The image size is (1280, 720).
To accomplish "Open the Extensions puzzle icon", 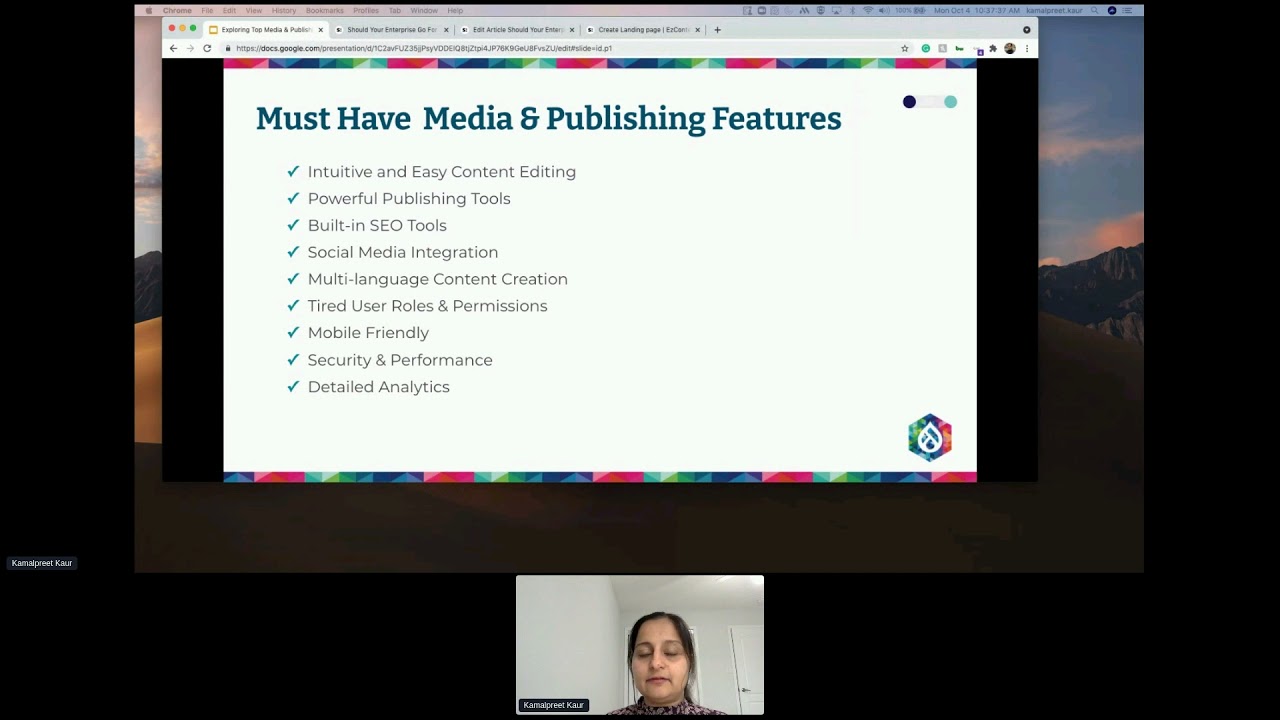I will click(993, 48).
